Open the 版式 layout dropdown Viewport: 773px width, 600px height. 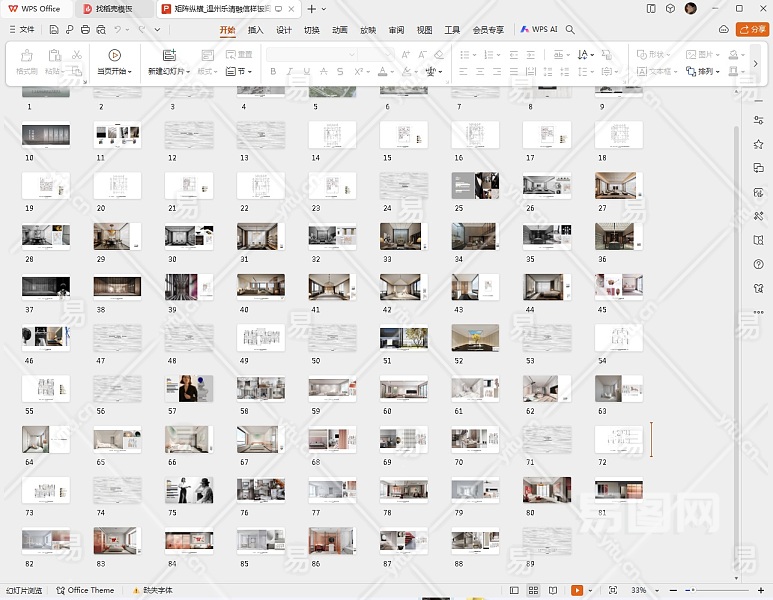(208, 72)
